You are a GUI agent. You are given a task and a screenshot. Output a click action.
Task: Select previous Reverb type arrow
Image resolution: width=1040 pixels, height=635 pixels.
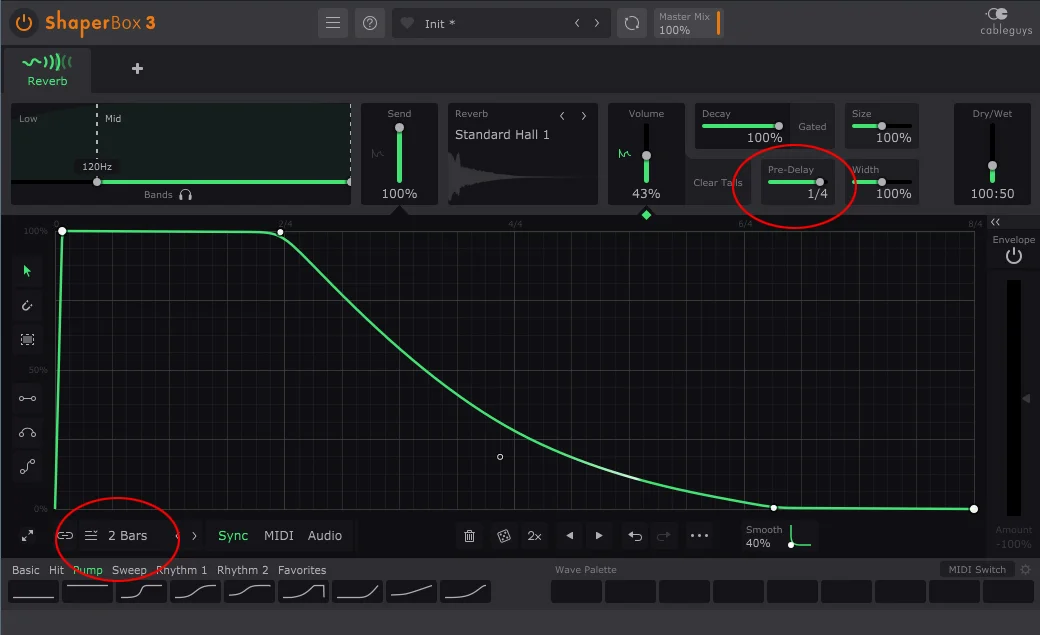click(562, 115)
